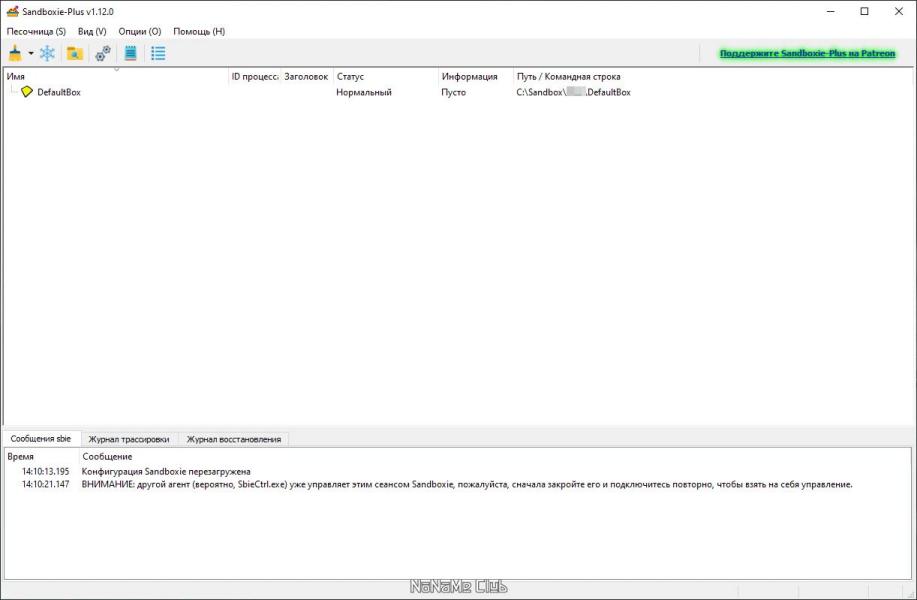This screenshot has width=917, height=600.
Task: Click the yellow sandbox icon beside DefaultBox
Action: [x=27, y=92]
